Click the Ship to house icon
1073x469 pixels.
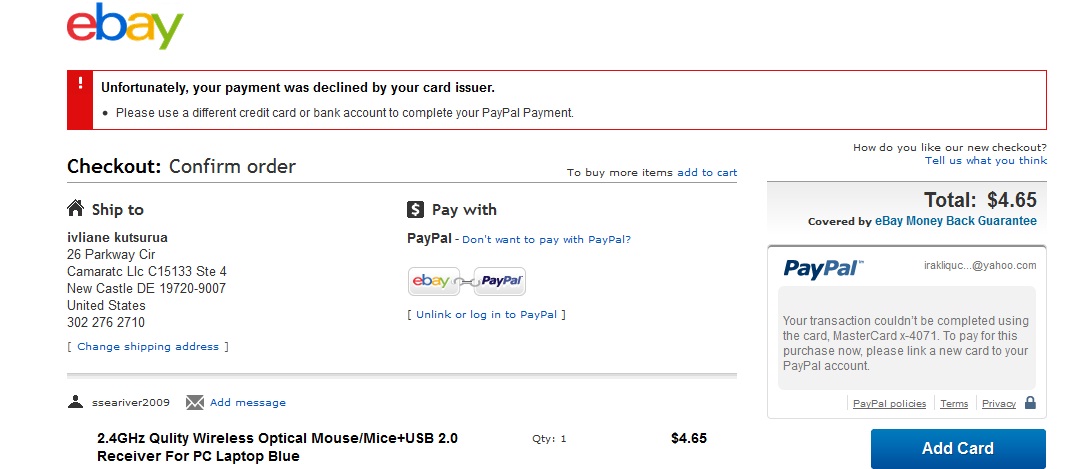75,209
